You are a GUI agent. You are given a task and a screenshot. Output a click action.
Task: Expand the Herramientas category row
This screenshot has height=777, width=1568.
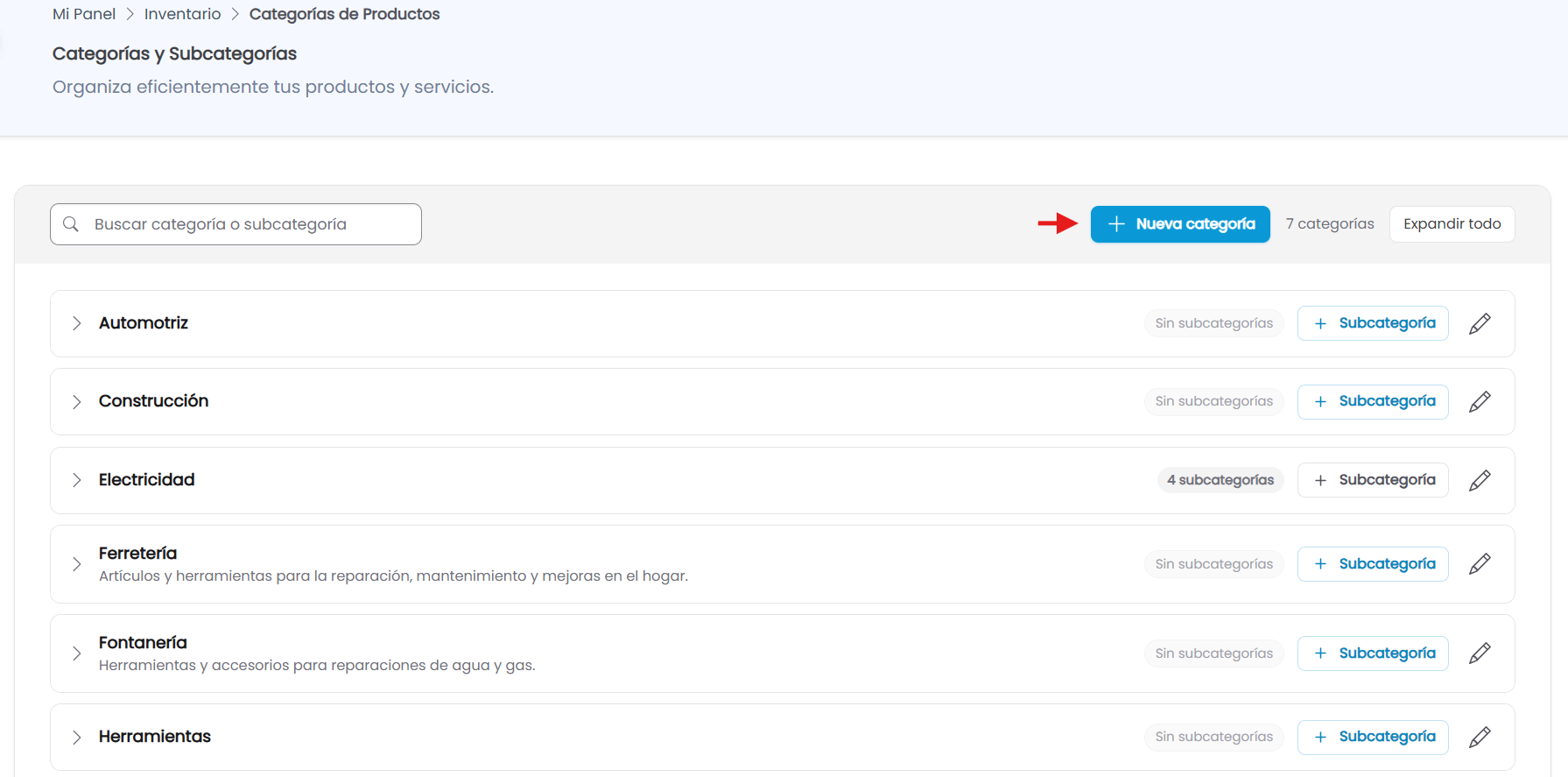(77, 737)
